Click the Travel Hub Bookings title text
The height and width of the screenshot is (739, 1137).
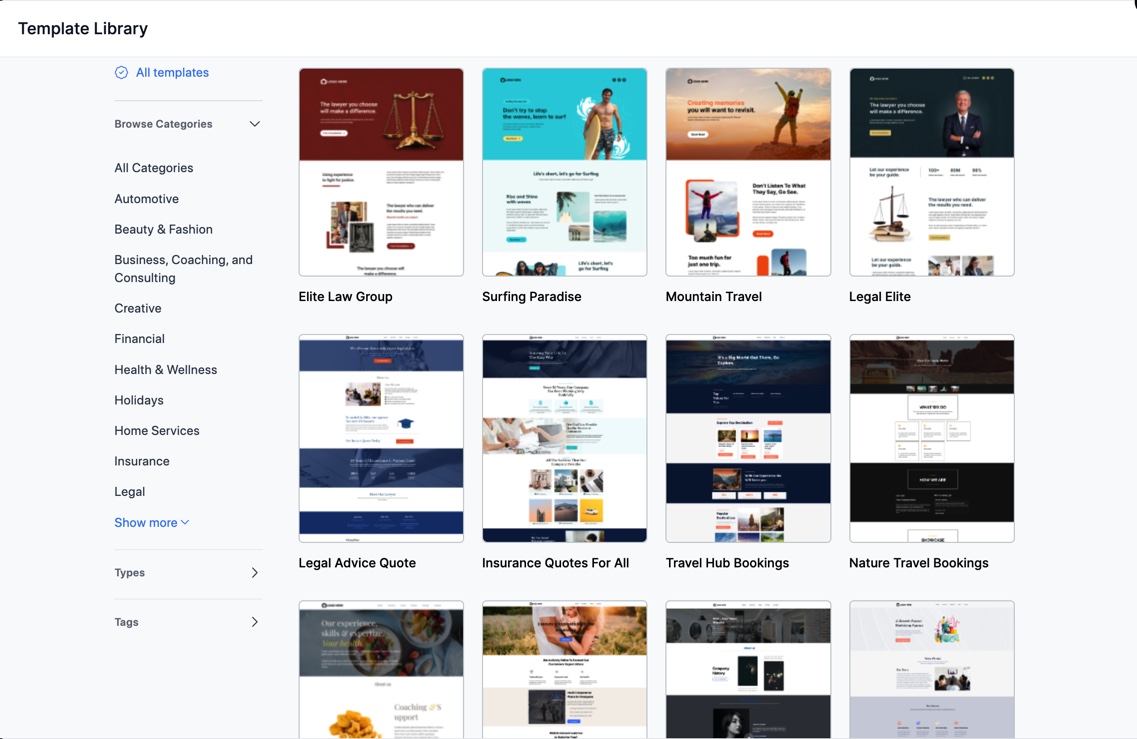(727, 563)
